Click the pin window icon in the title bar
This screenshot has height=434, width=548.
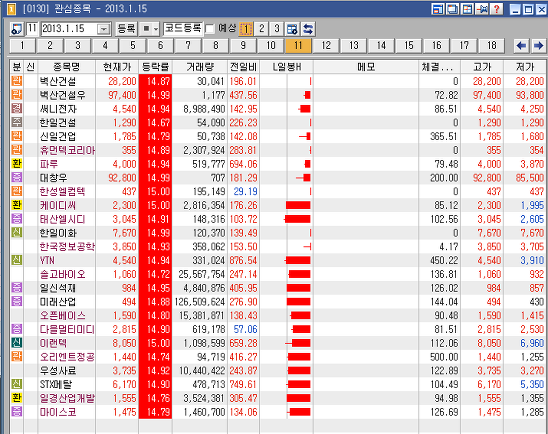click(x=482, y=9)
